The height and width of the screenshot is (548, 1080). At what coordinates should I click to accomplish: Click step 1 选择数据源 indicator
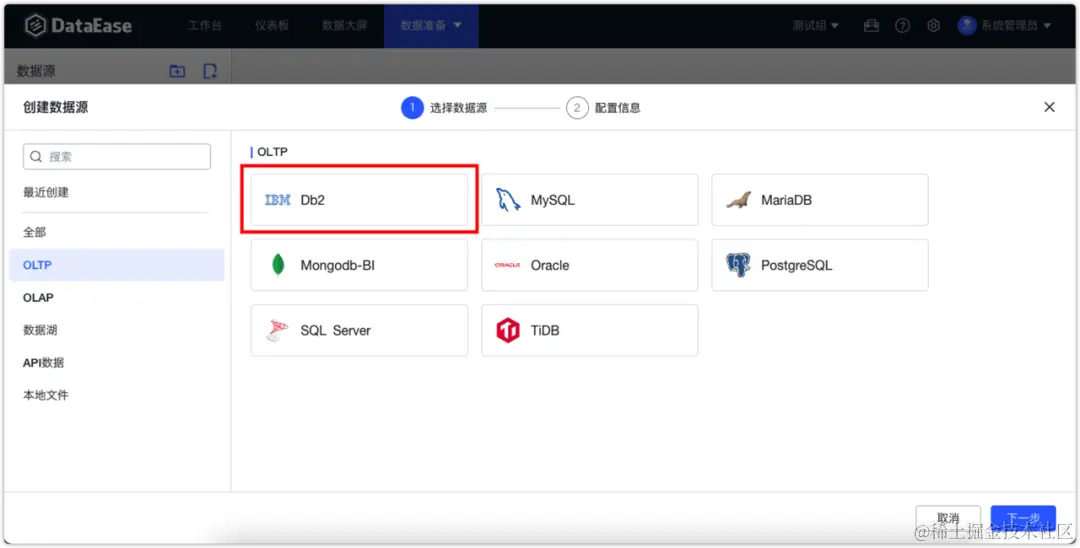(444, 107)
